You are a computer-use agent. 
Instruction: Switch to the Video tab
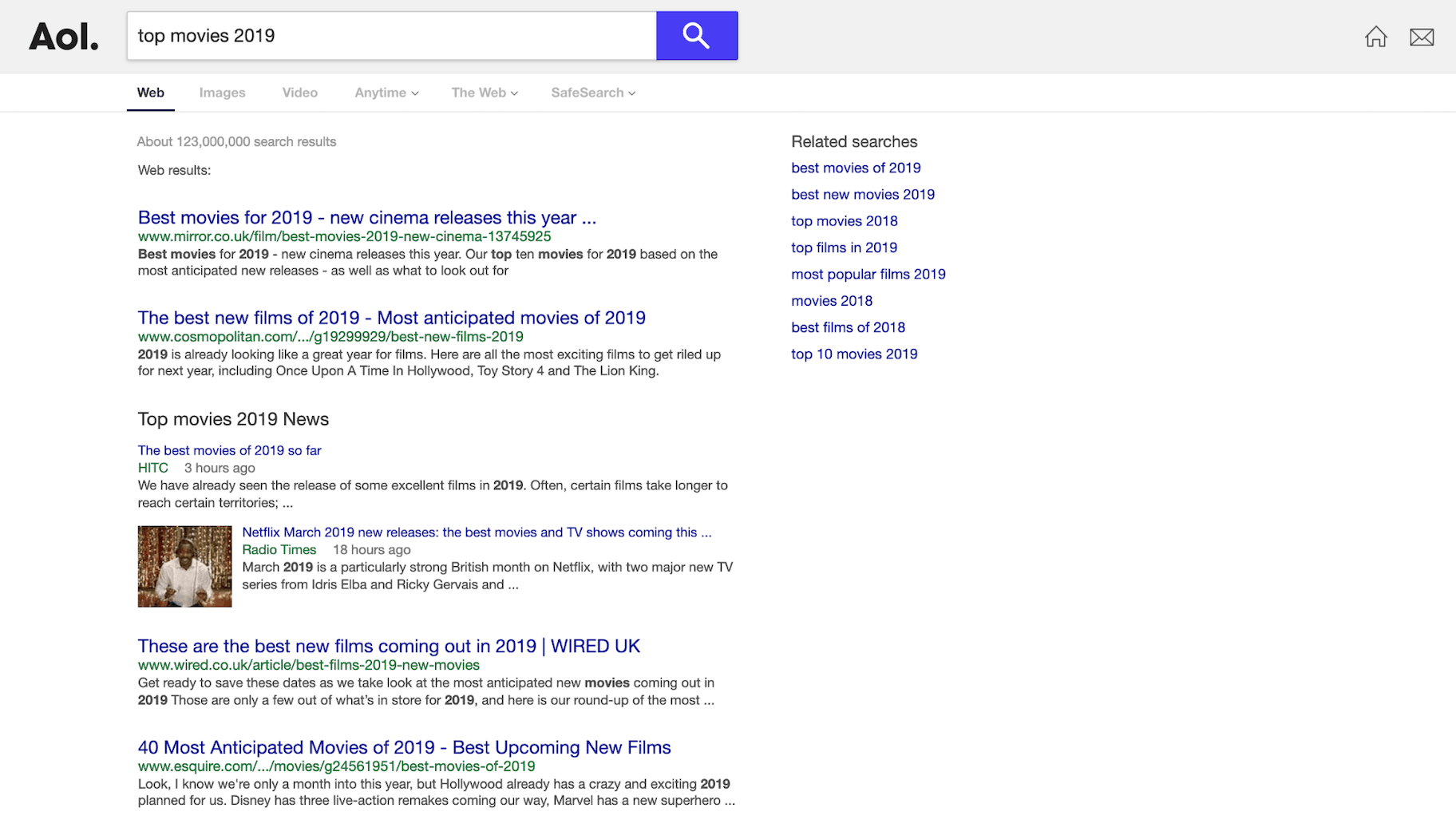click(299, 93)
